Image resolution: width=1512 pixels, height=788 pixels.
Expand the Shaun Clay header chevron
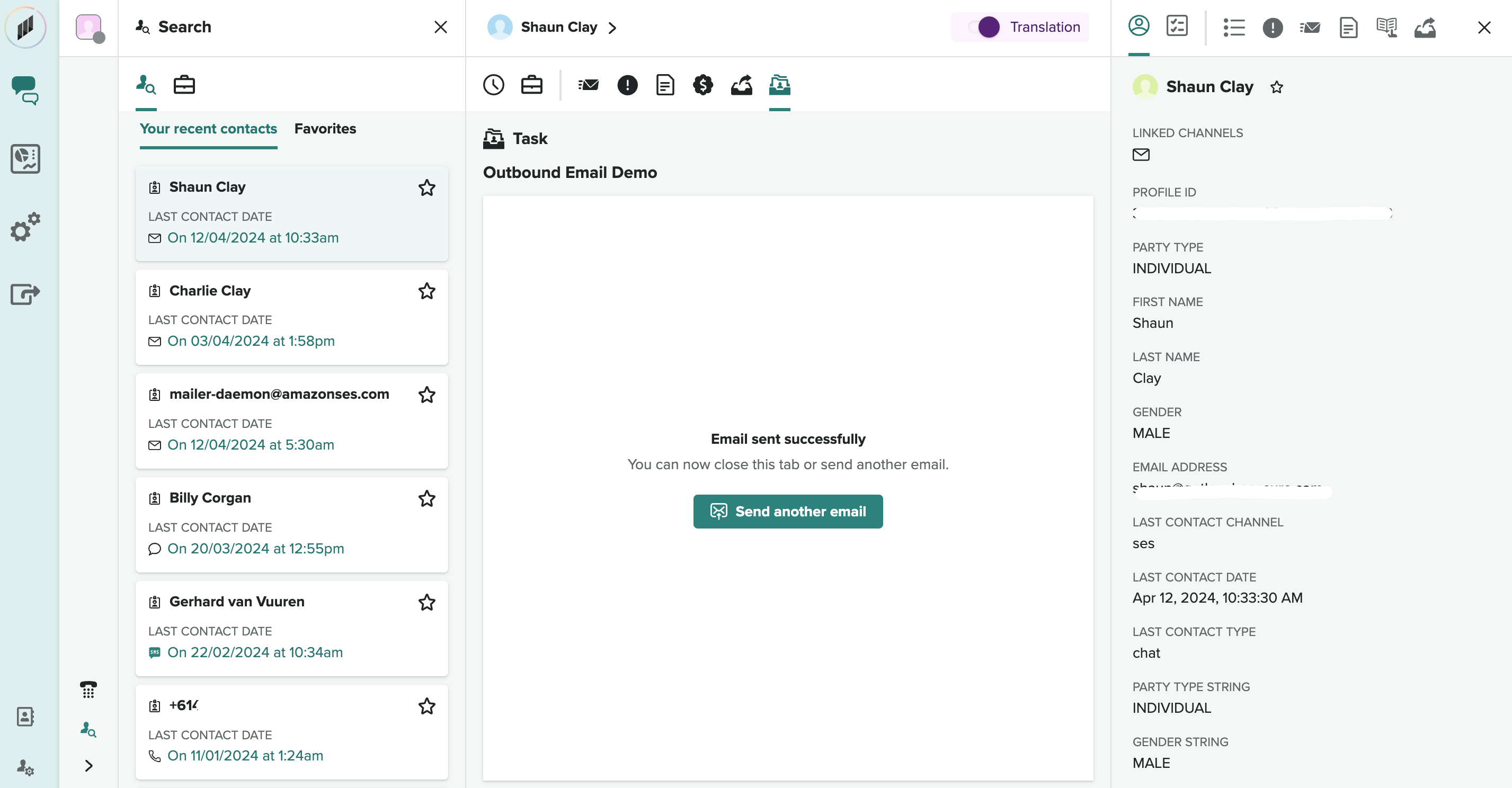[x=612, y=28]
